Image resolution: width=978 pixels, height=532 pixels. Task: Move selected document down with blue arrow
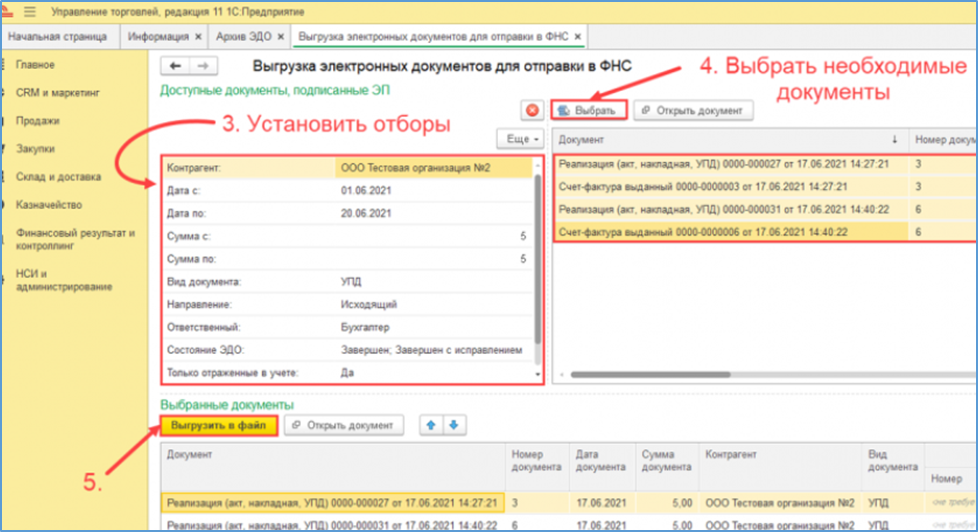coord(454,425)
